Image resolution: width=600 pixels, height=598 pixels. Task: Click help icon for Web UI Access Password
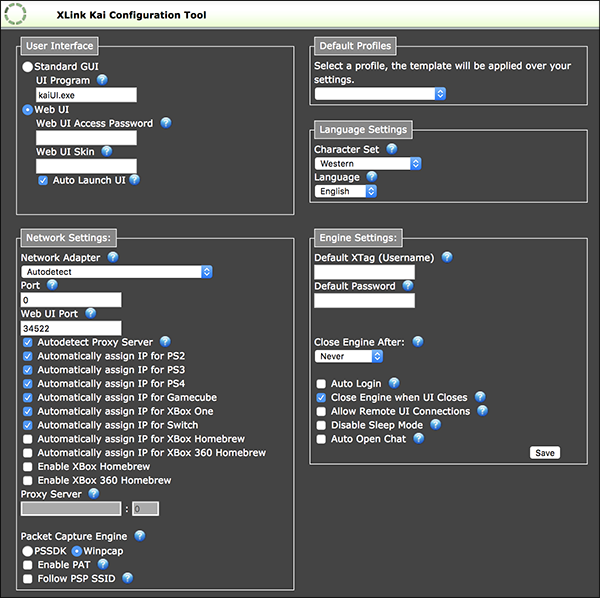tap(166, 123)
